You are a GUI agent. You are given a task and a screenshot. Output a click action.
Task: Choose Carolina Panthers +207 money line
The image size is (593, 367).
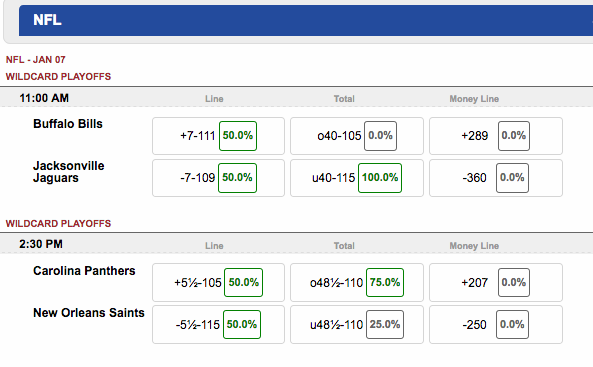(x=496, y=283)
